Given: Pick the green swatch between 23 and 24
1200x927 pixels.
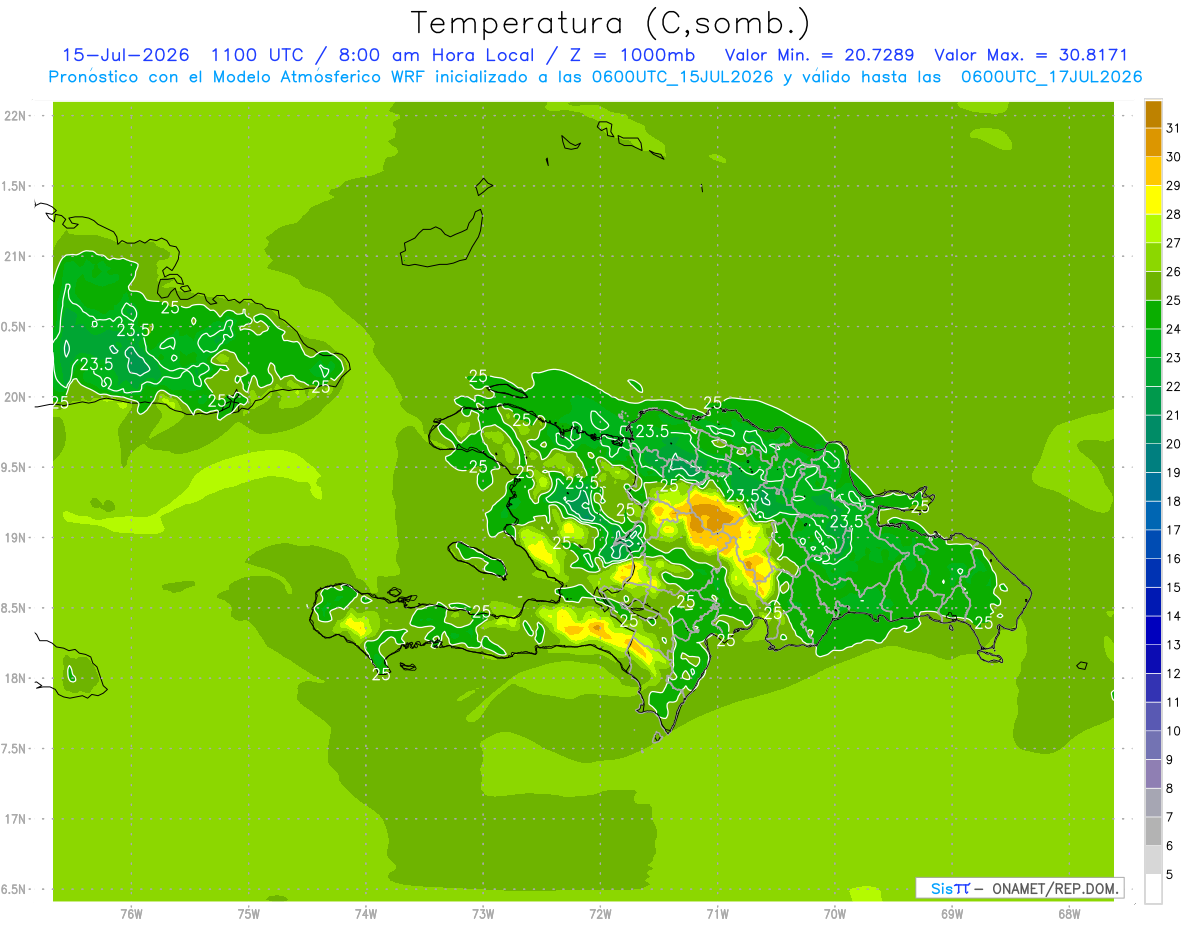Looking at the screenshot, I should point(1153,344).
